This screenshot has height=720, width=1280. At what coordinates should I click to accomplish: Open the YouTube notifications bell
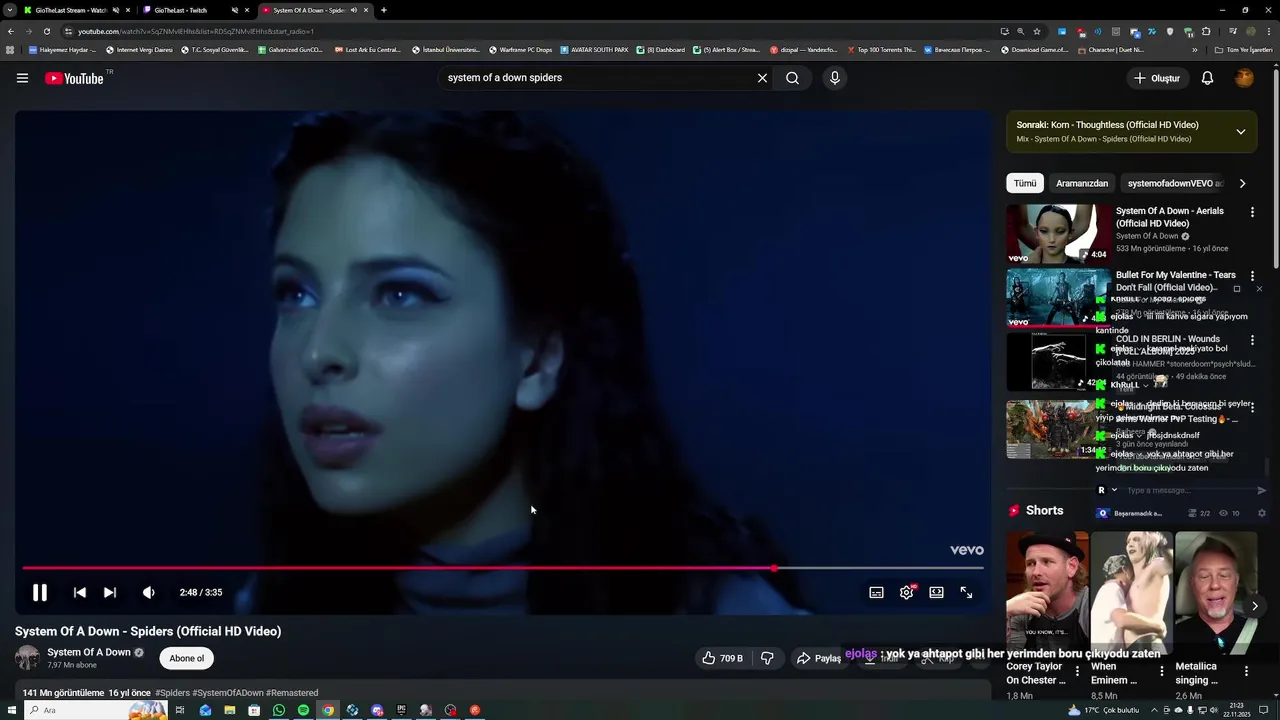[1207, 78]
